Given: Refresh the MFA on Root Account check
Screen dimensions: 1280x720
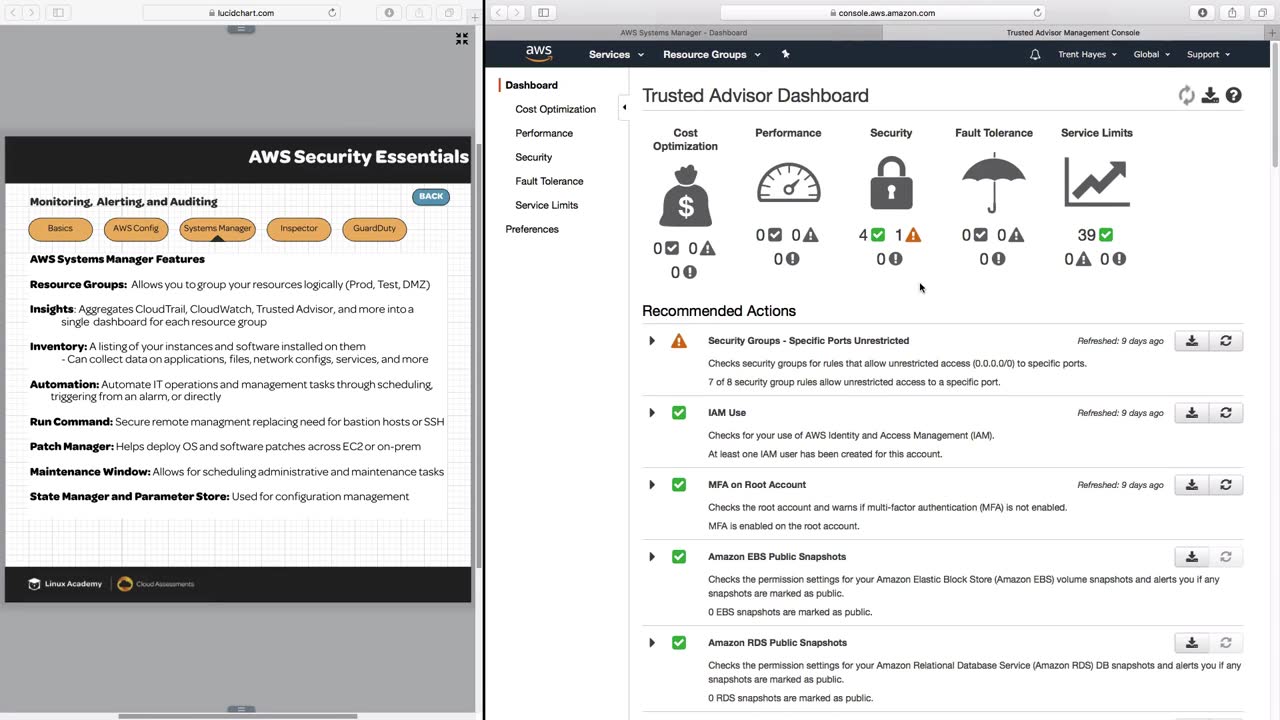Looking at the screenshot, I should [1226, 485].
